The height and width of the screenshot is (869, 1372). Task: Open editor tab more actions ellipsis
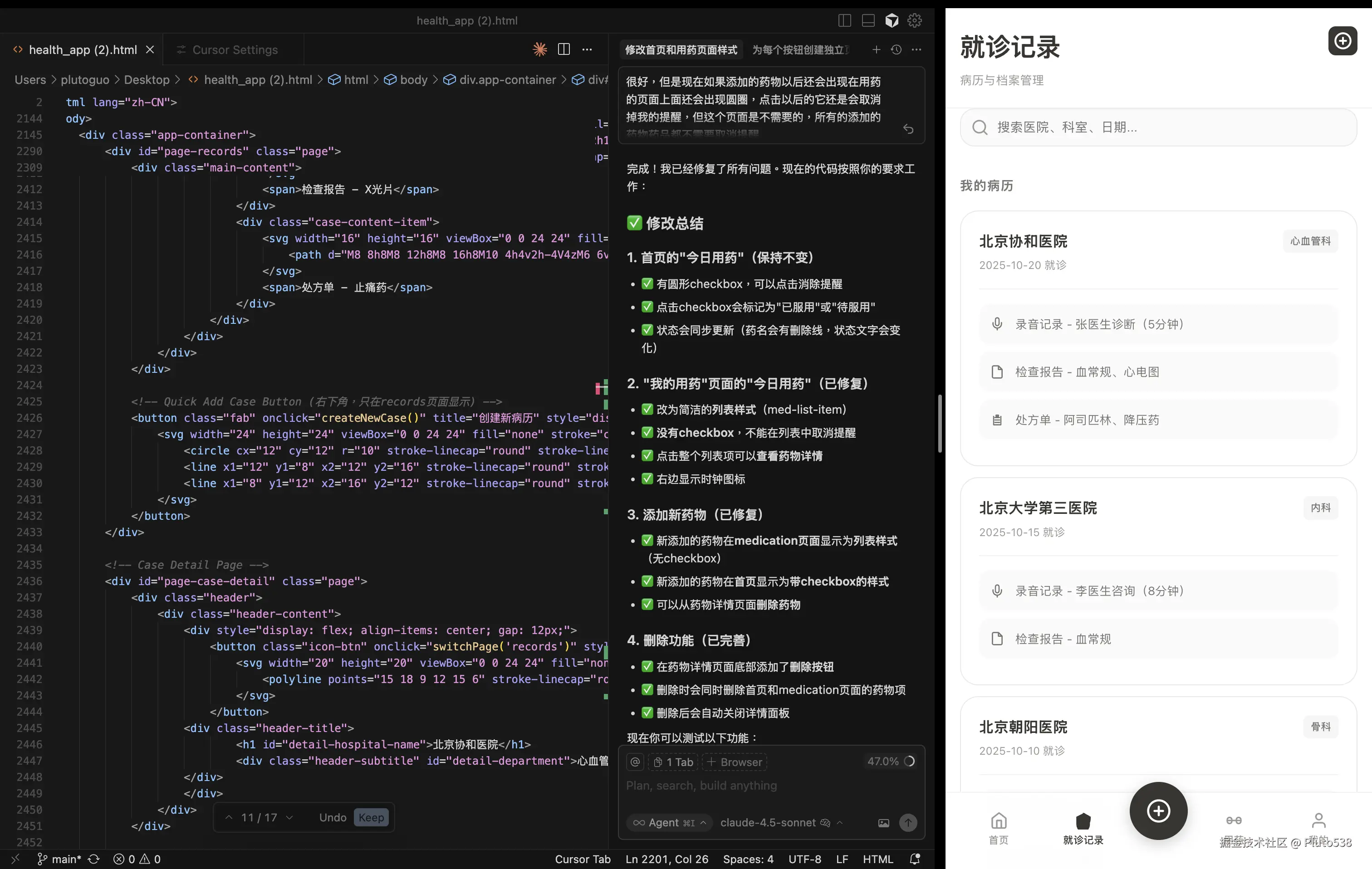(587, 49)
